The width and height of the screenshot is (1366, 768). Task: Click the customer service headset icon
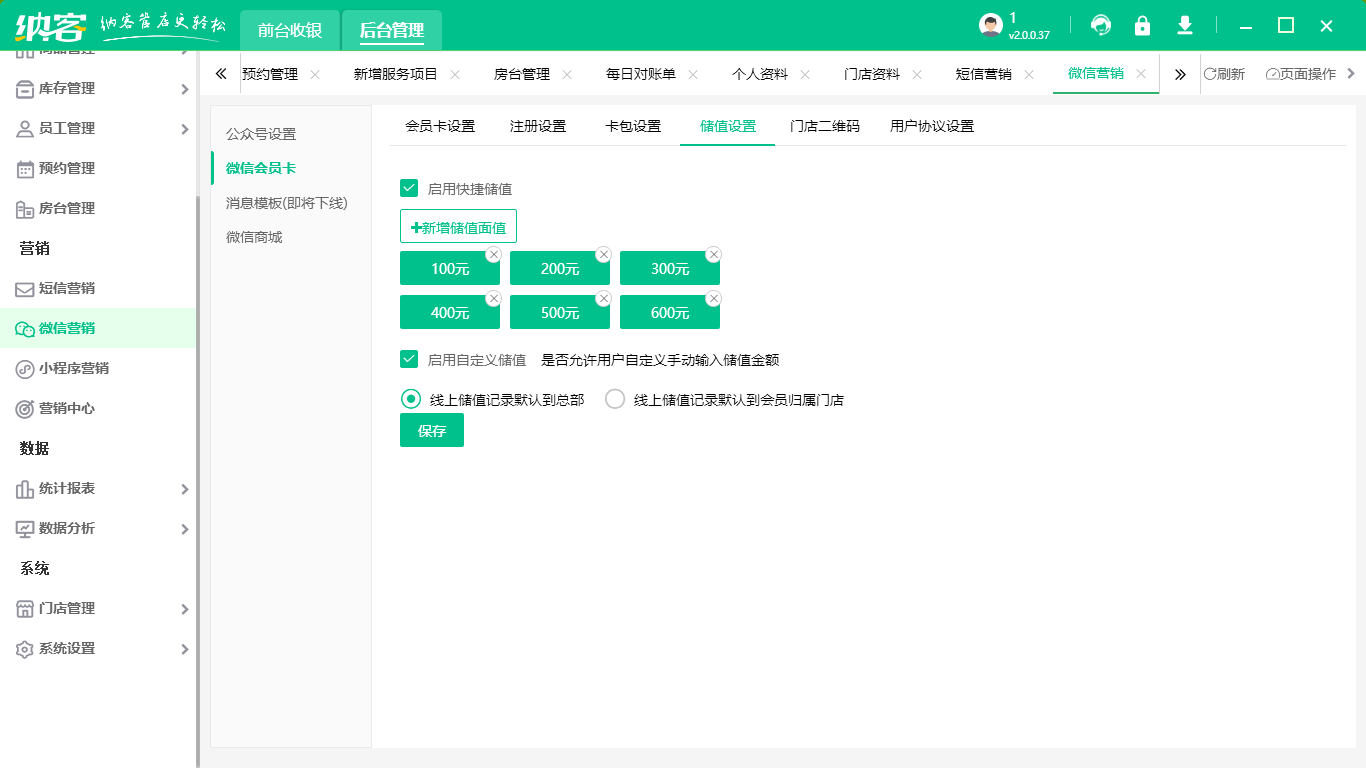click(1101, 25)
